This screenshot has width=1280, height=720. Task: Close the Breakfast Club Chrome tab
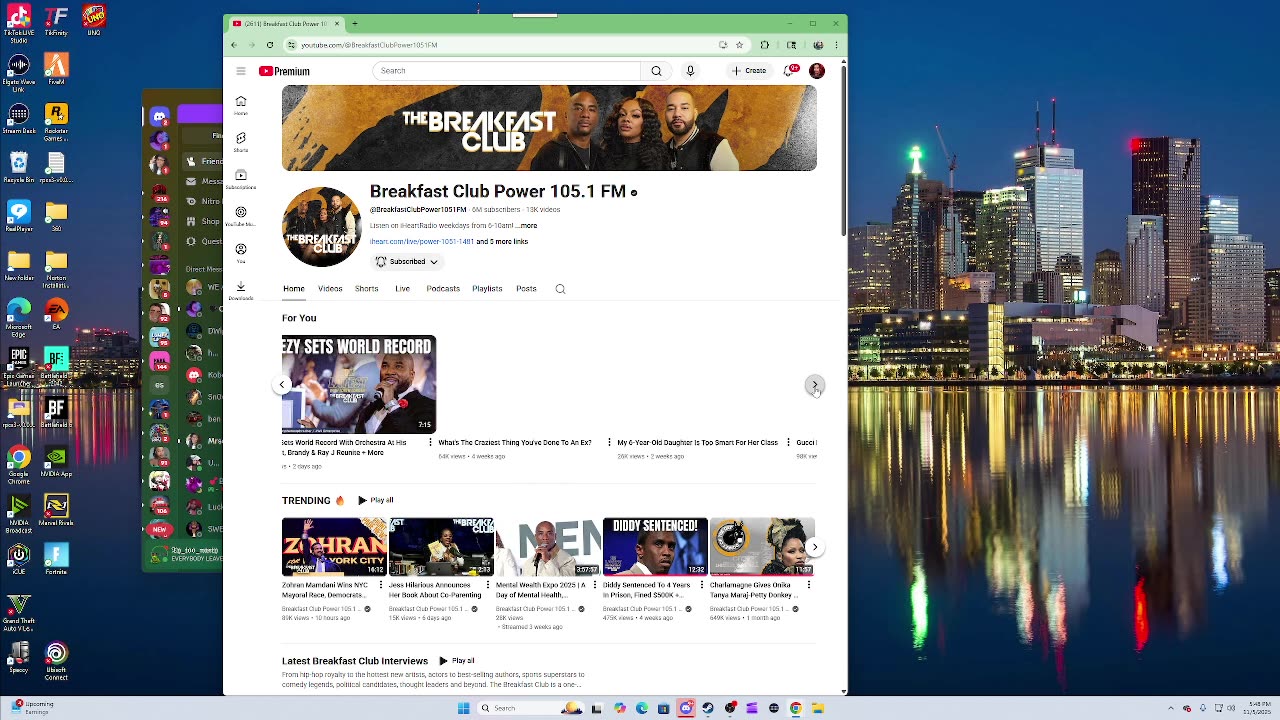click(337, 23)
